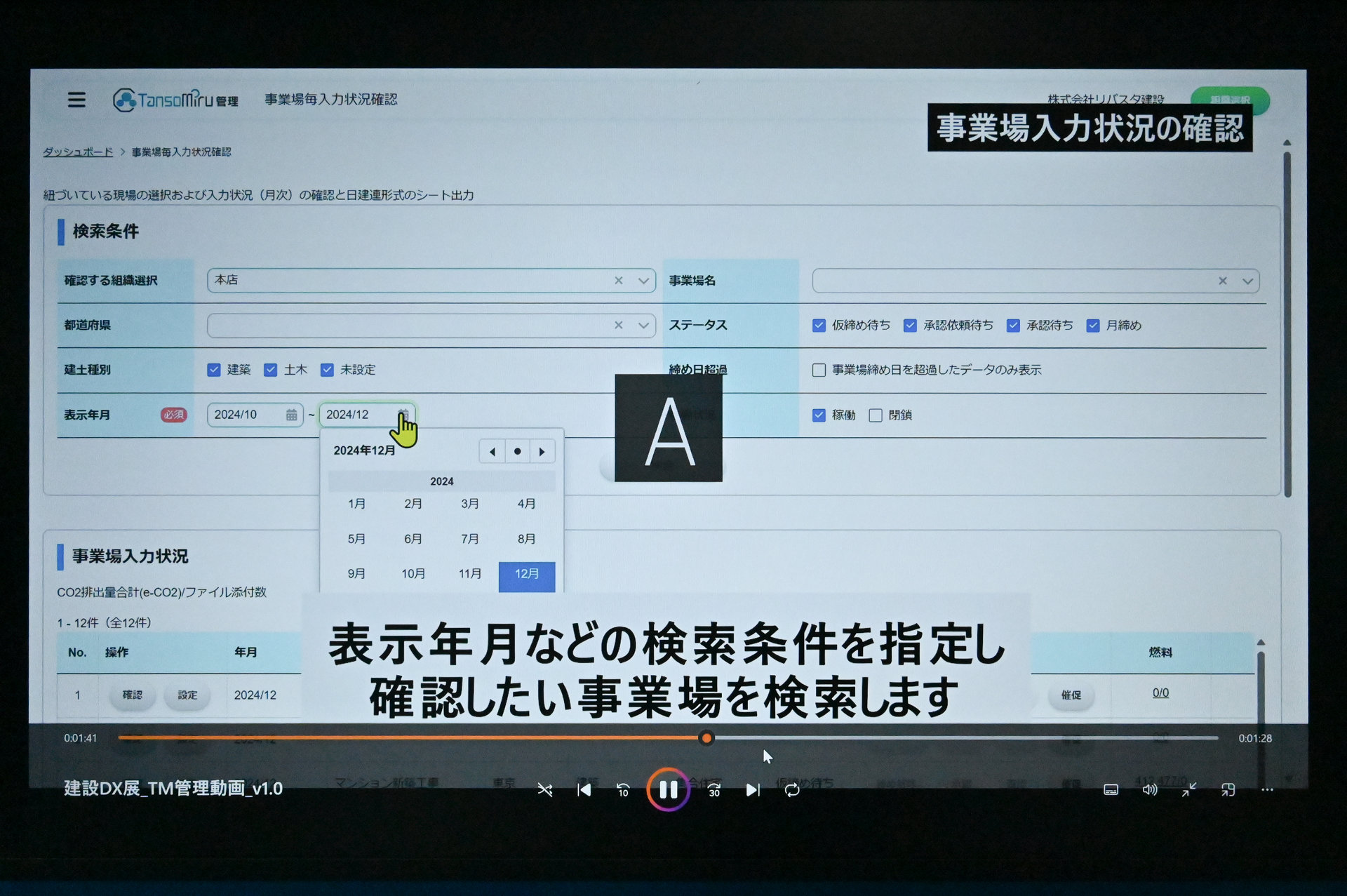Open the ダッシュボード breadcrumb link
Viewport: 1347px width, 896px height.
point(78,152)
